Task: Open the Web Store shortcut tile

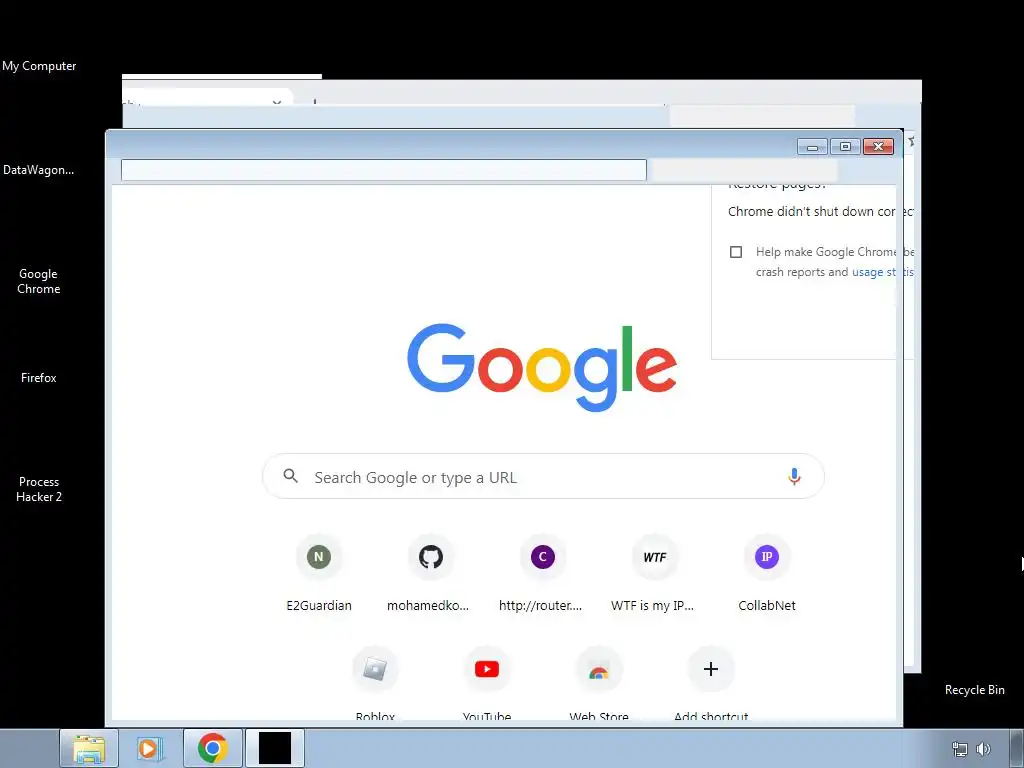Action: [599, 682]
